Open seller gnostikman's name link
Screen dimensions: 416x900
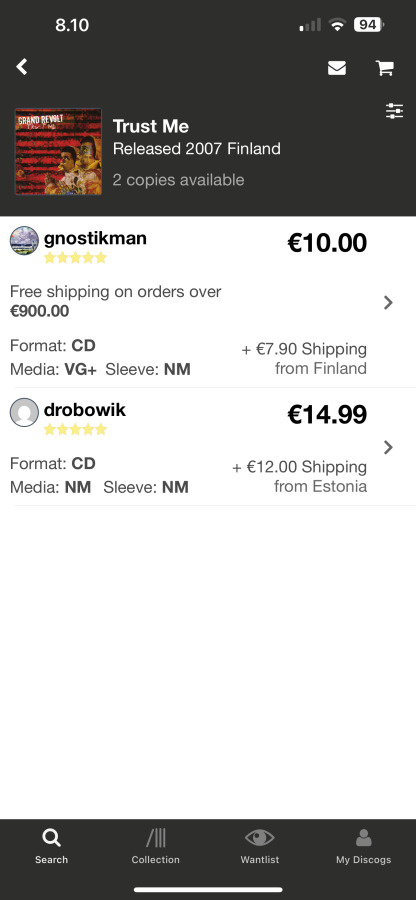coord(95,238)
